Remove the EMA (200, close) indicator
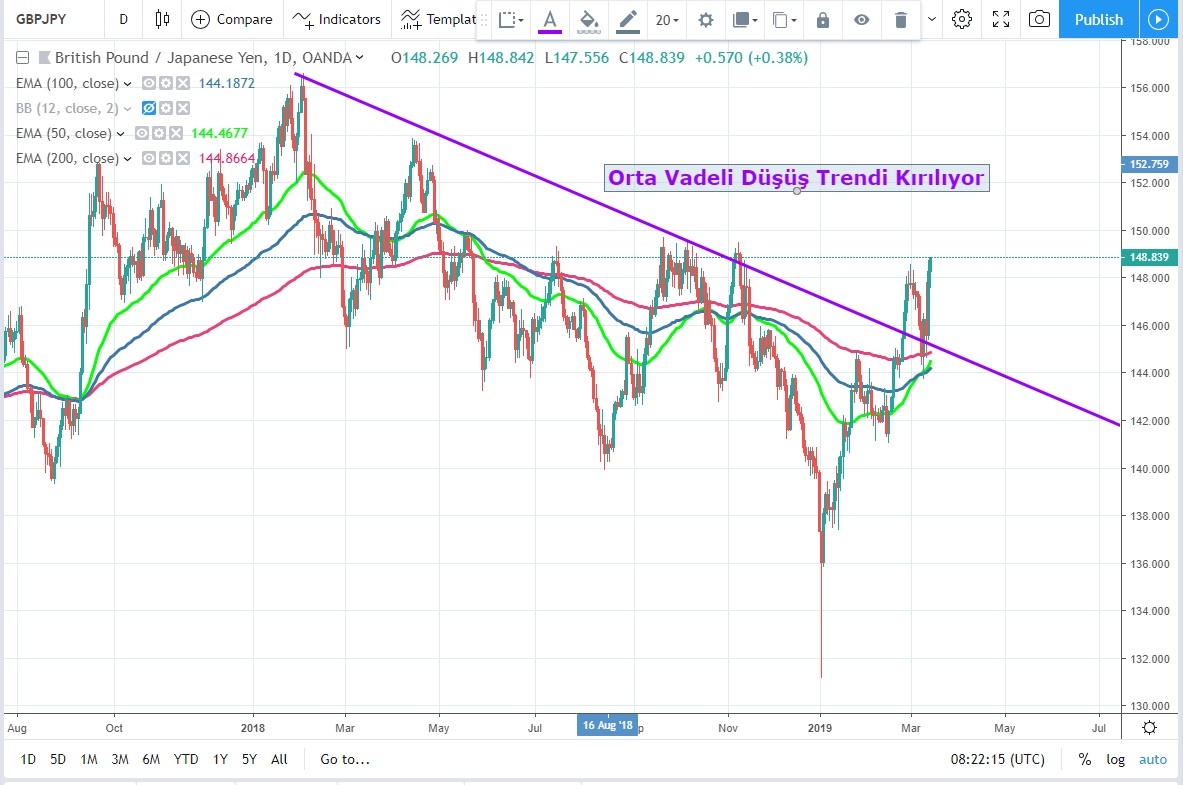The image size is (1183, 785). tap(183, 158)
